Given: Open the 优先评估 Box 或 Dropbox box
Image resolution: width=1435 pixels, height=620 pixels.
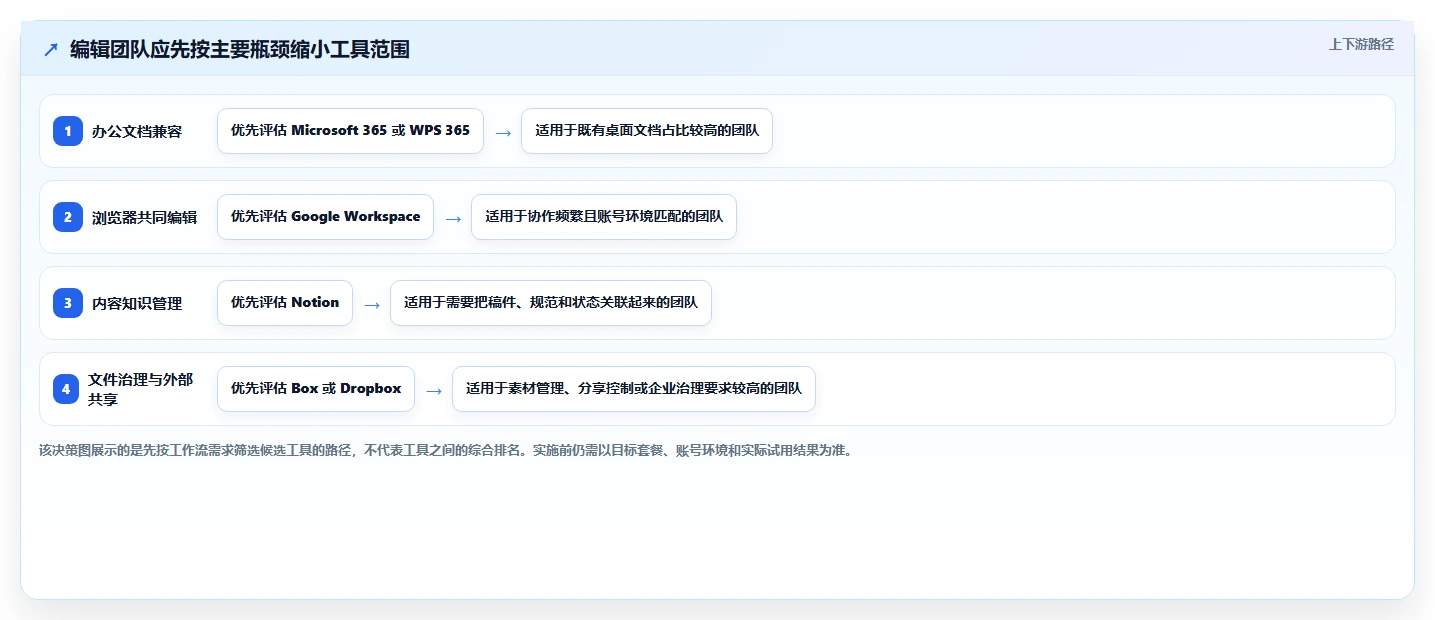Looking at the screenshot, I should 316,389.
